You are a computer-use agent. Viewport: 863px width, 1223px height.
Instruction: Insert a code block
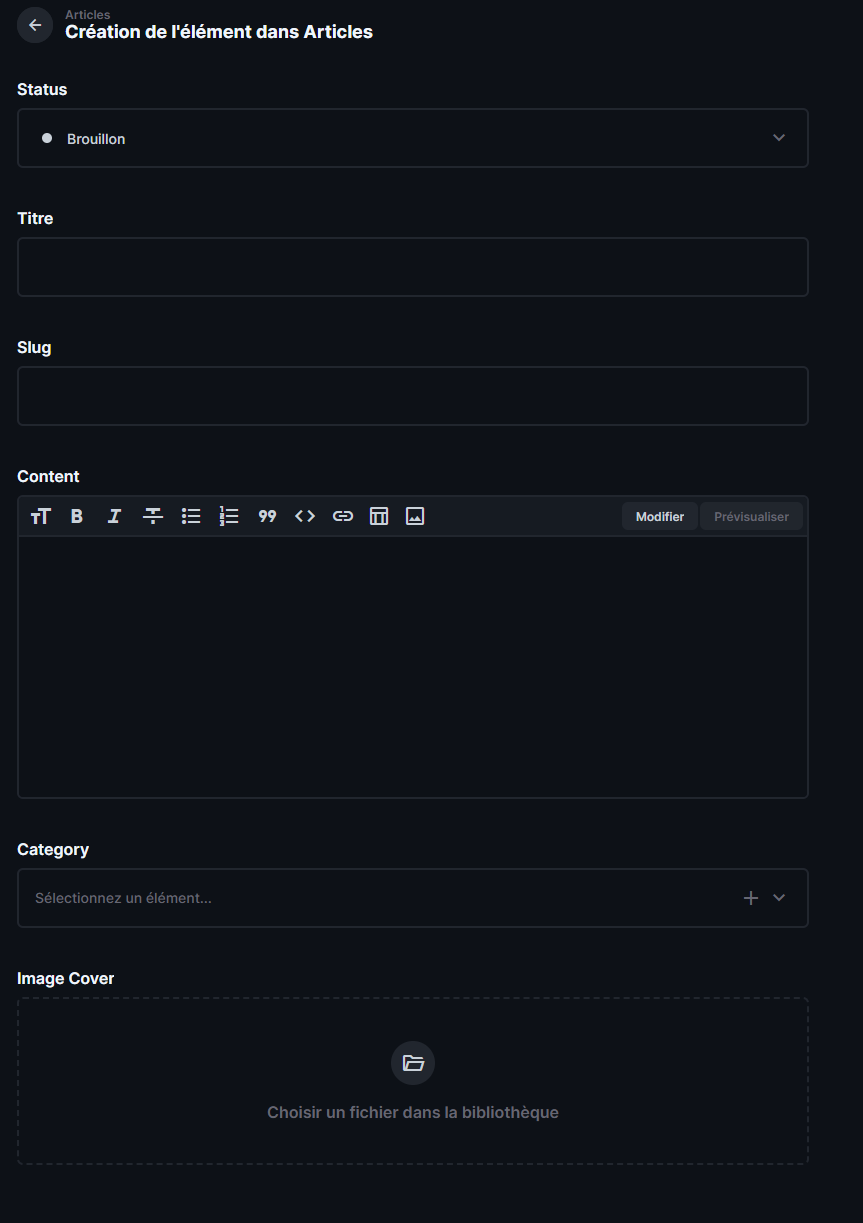[x=305, y=516]
